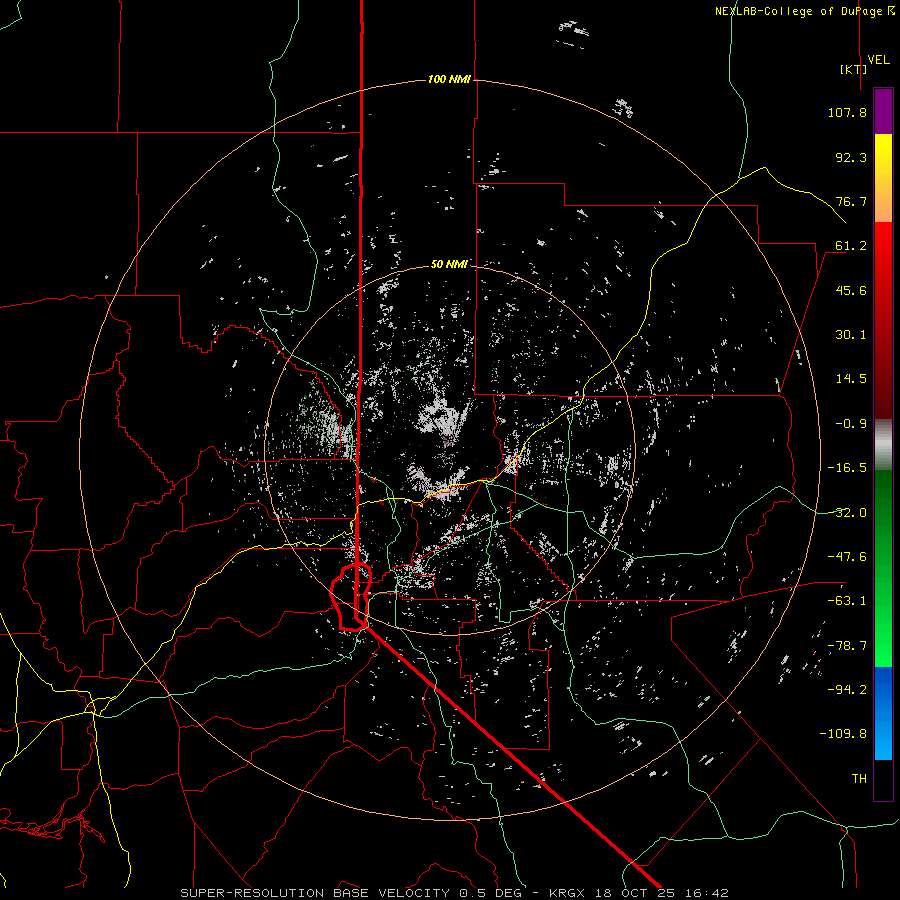The height and width of the screenshot is (900, 900).
Task: Click the TH threshold label
Action: (859, 779)
